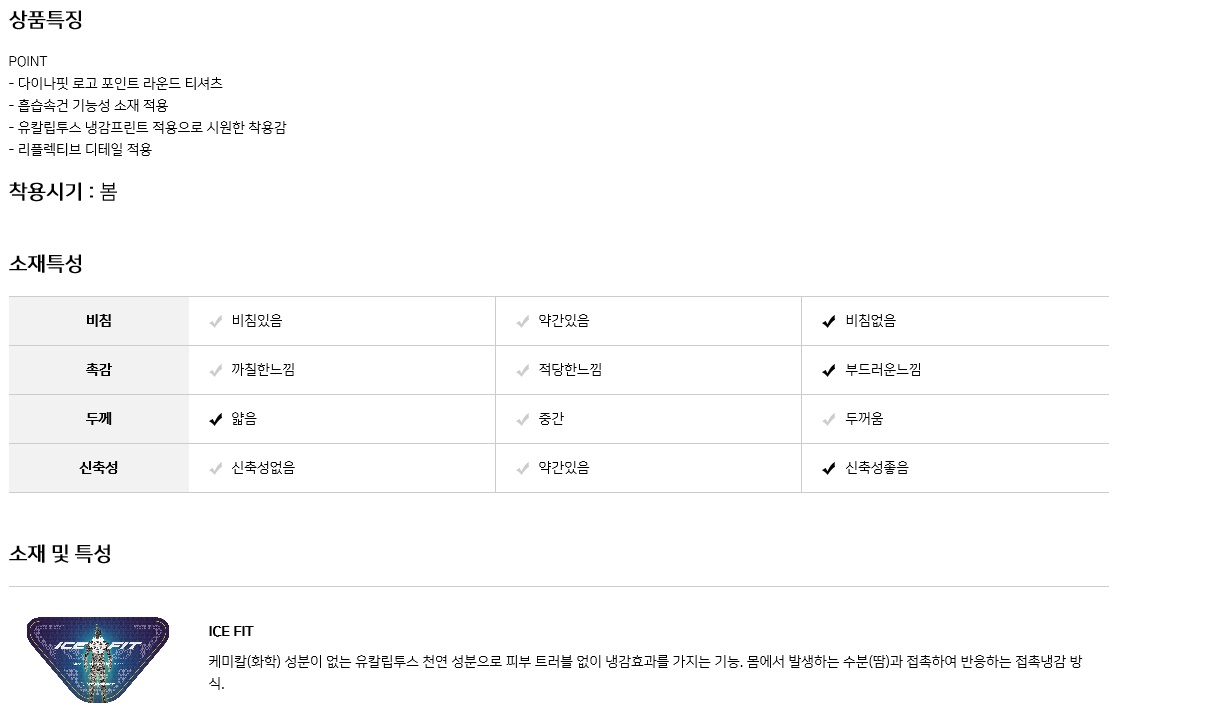Screen dimensions: 1218x721
Task: Click the checkmark beside 부드러운느낌
Action: pyautogui.click(x=828, y=371)
